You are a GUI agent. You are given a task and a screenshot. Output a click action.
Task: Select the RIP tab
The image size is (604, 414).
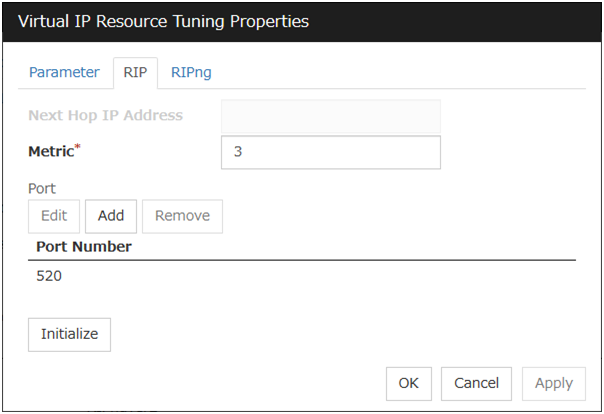135,72
